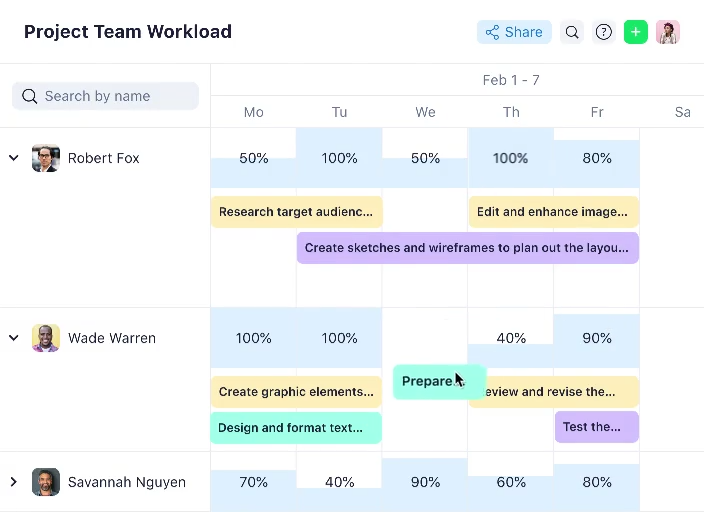This screenshot has height=512, width=704.
Task: Open the Create sketches and wireframes task
Action: pos(467,248)
